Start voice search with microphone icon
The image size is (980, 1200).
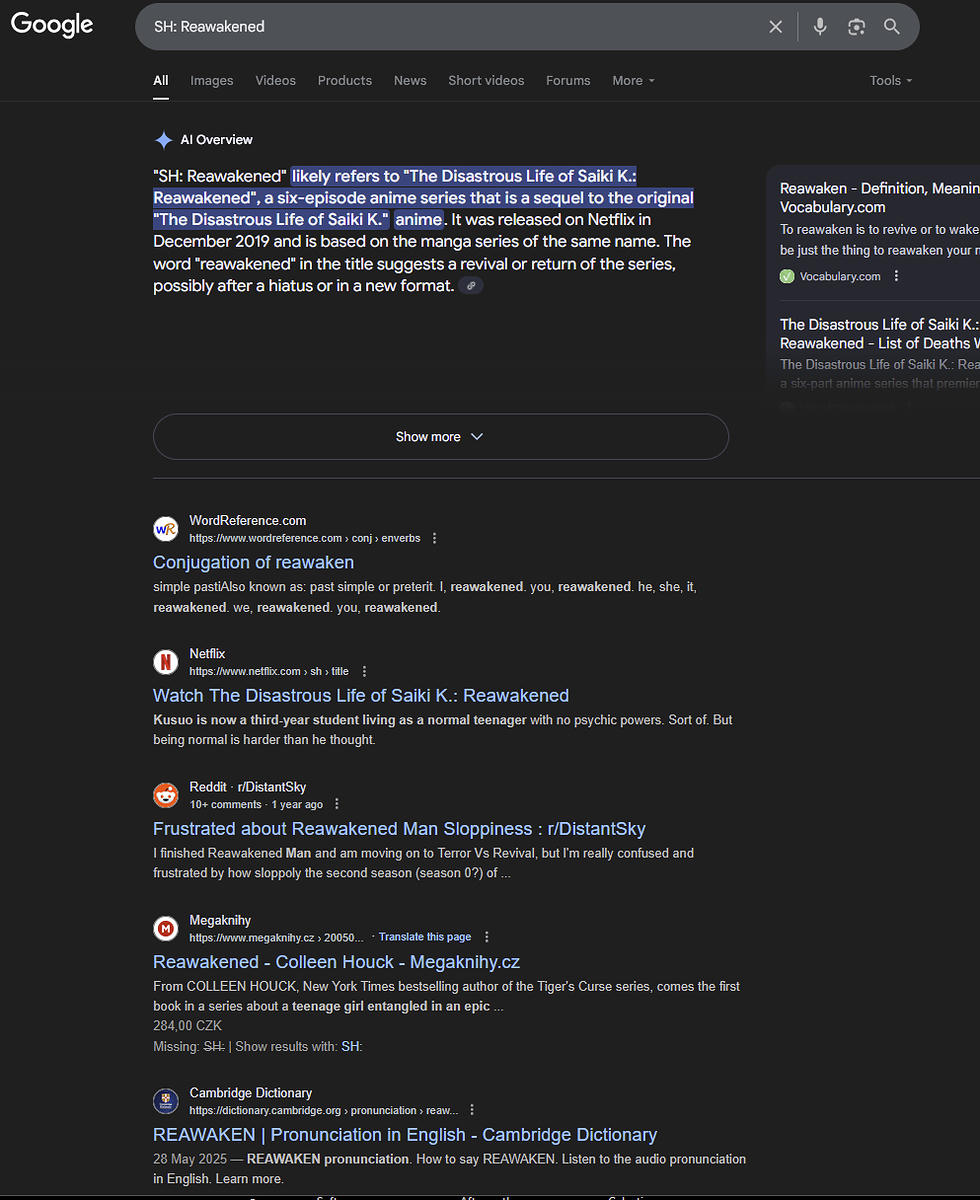(820, 27)
